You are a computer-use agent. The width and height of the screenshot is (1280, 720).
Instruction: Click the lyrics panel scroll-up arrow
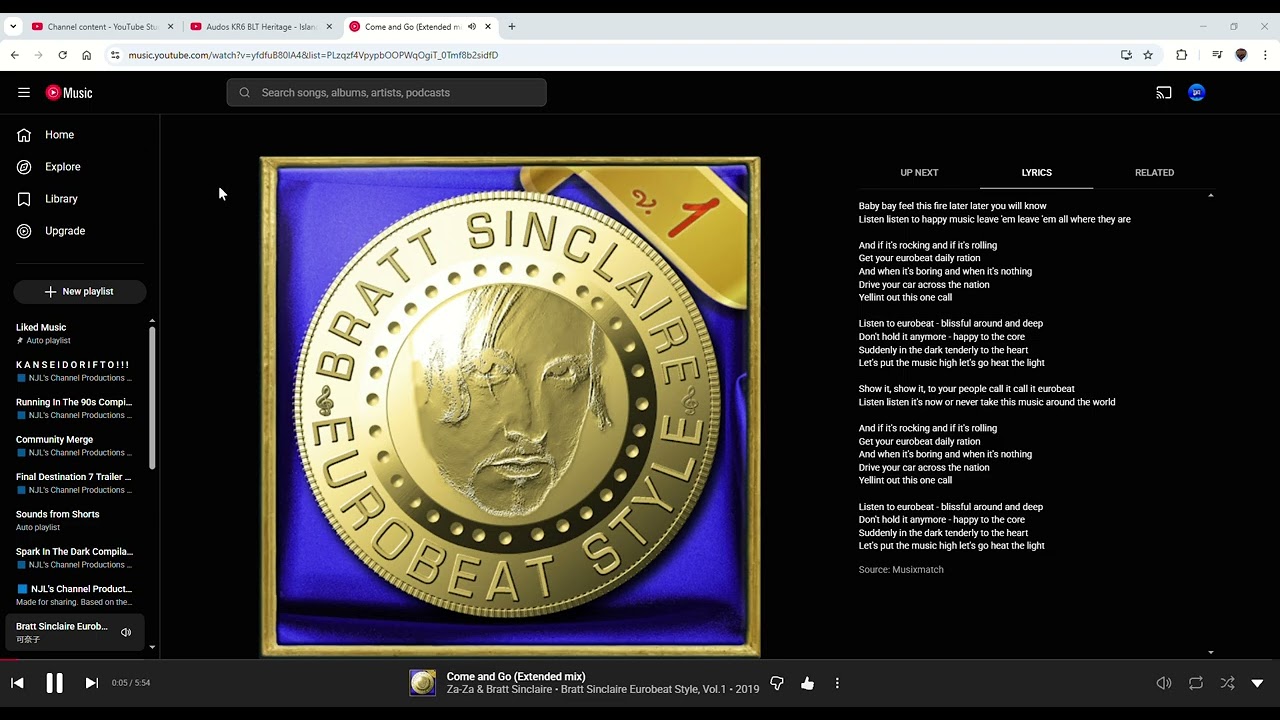tap(1211, 196)
